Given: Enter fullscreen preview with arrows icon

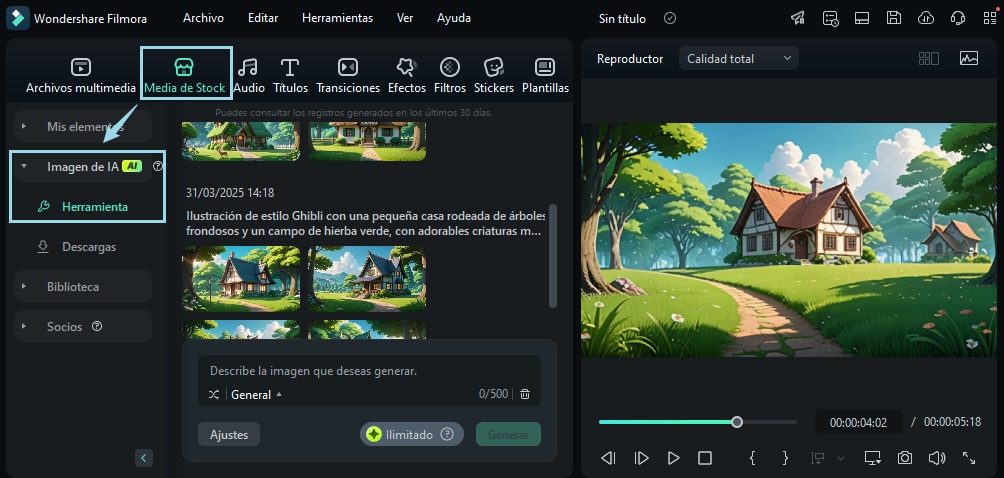Looking at the screenshot, I should [969, 458].
